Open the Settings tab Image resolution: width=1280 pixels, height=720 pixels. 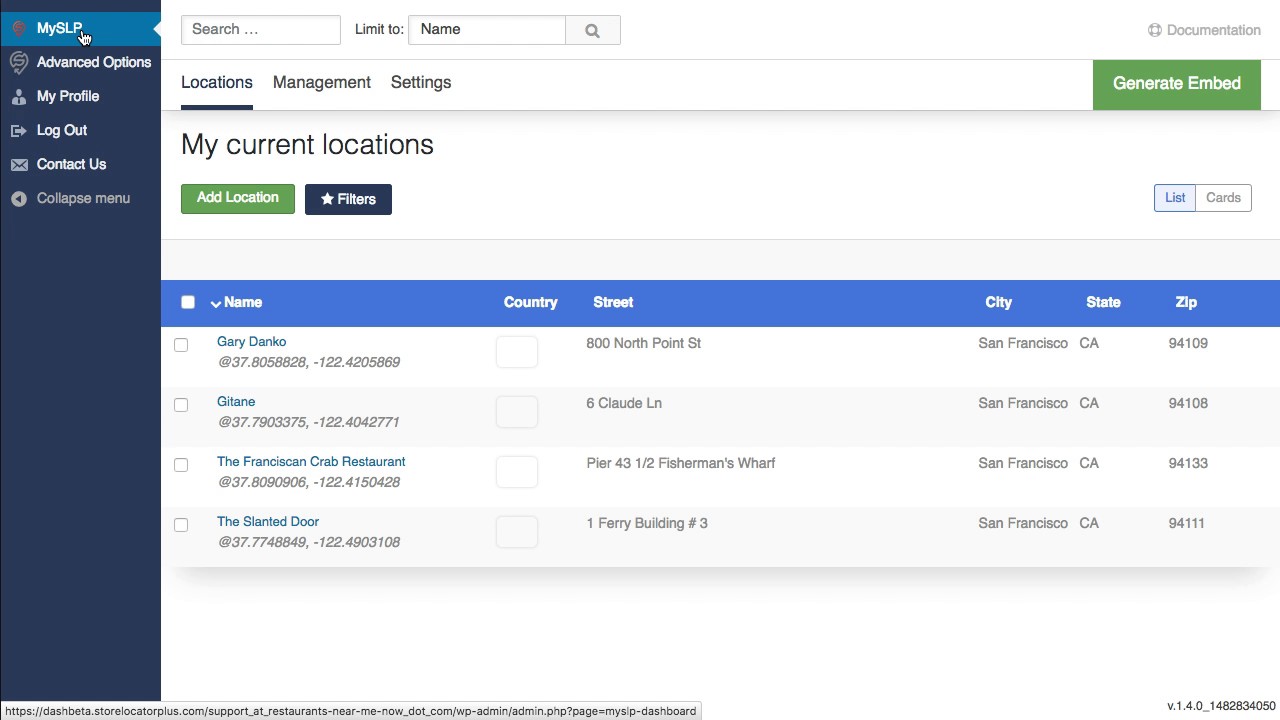tap(420, 83)
